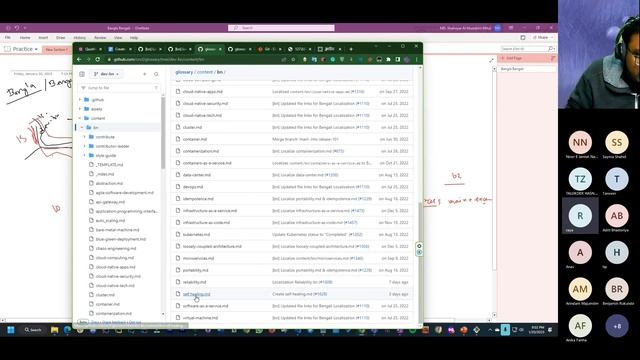Image resolution: width=640 pixels, height=360 pixels.
Task: Click bookmark star icon in address bar
Action: click(293, 60)
